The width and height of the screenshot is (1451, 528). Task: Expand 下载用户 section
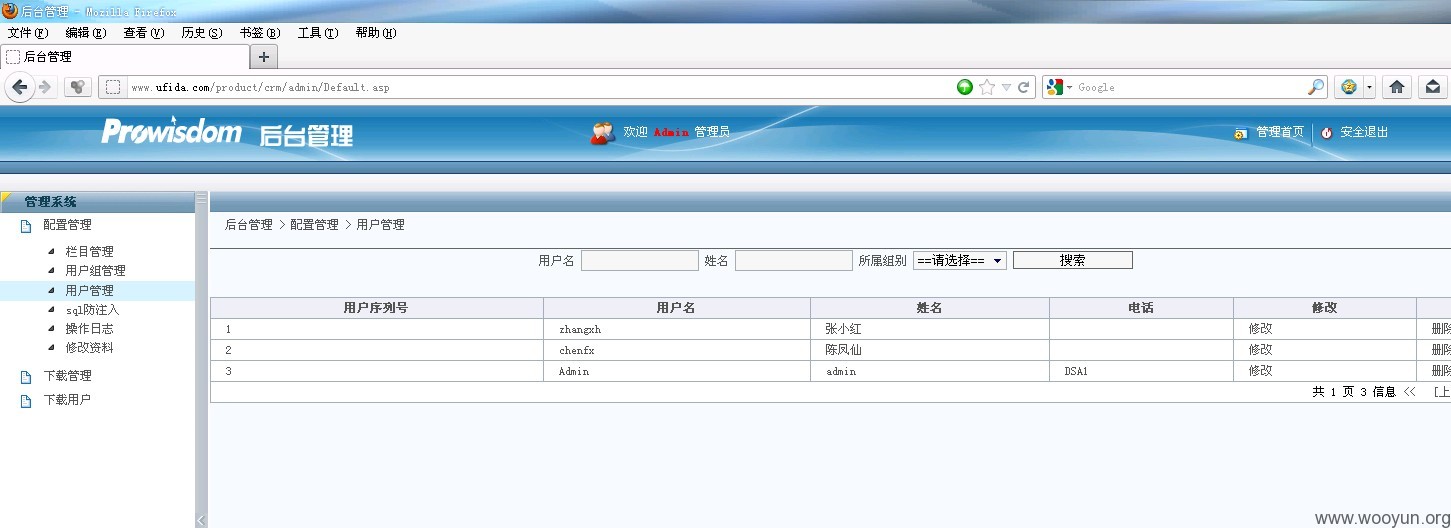click(x=67, y=400)
